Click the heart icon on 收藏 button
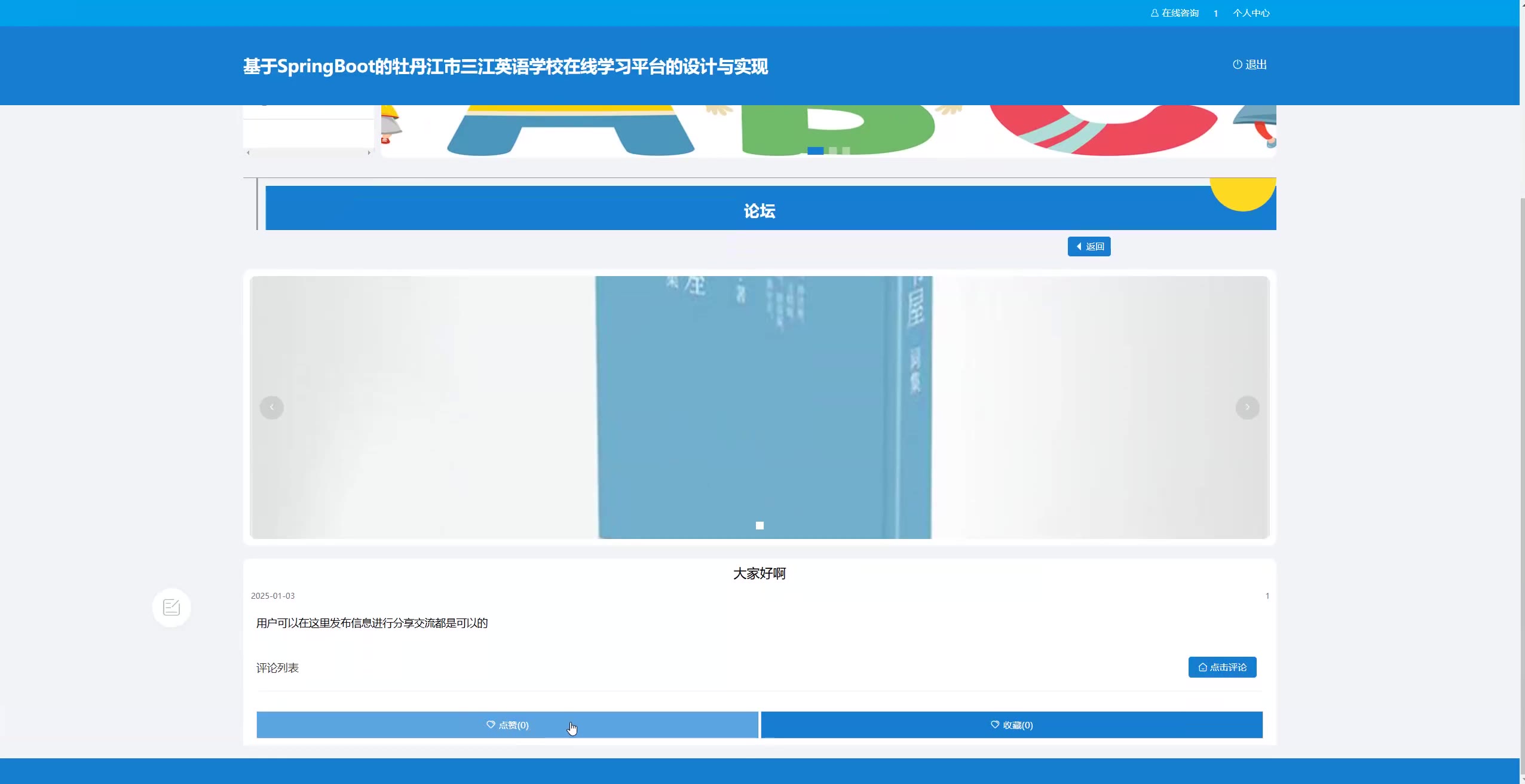The width and height of the screenshot is (1525, 784). pyautogui.click(x=995, y=725)
